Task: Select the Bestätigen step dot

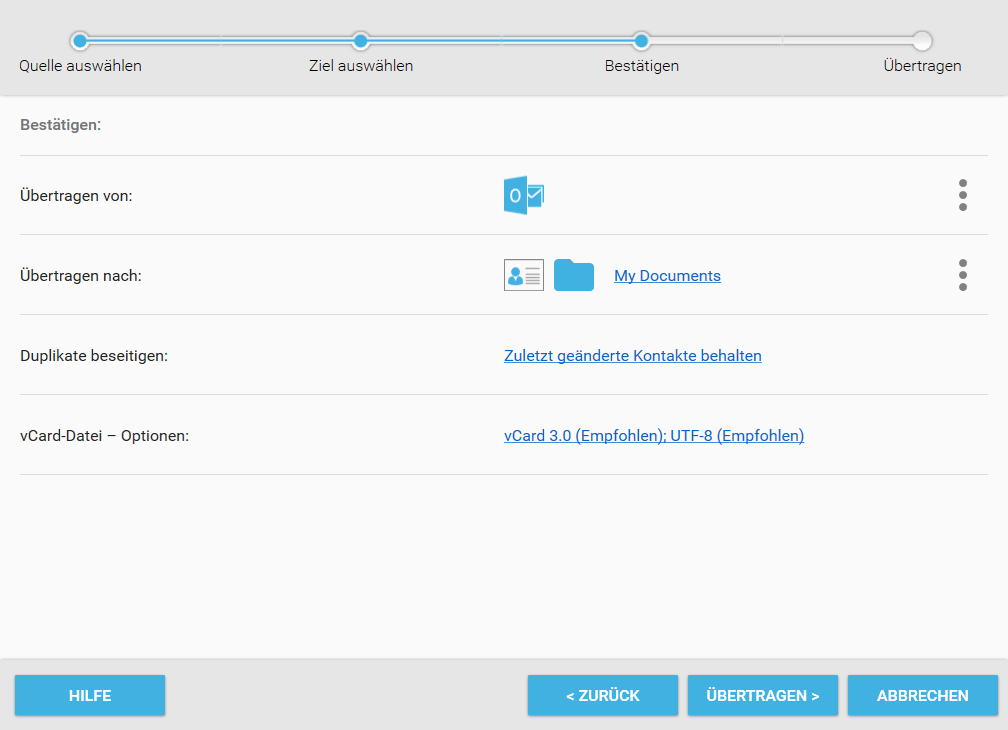Action: [641, 41]
